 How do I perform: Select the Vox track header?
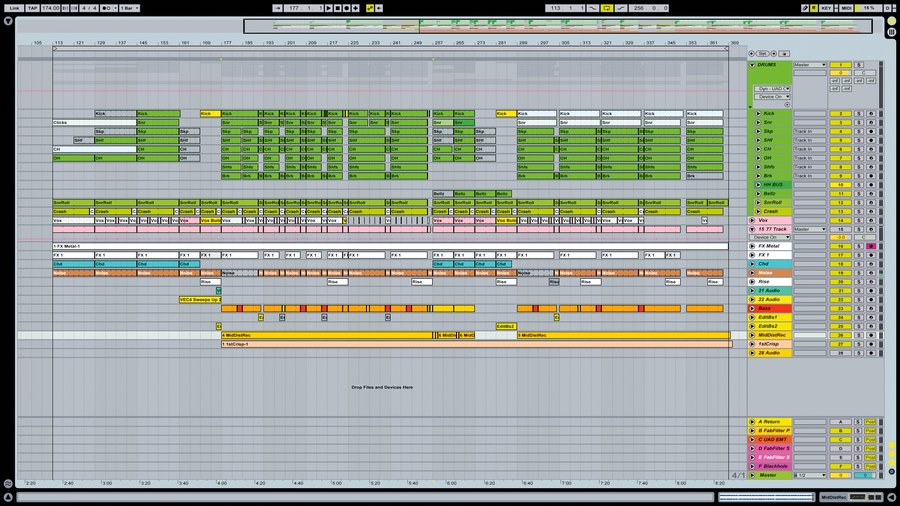point(770,220)
